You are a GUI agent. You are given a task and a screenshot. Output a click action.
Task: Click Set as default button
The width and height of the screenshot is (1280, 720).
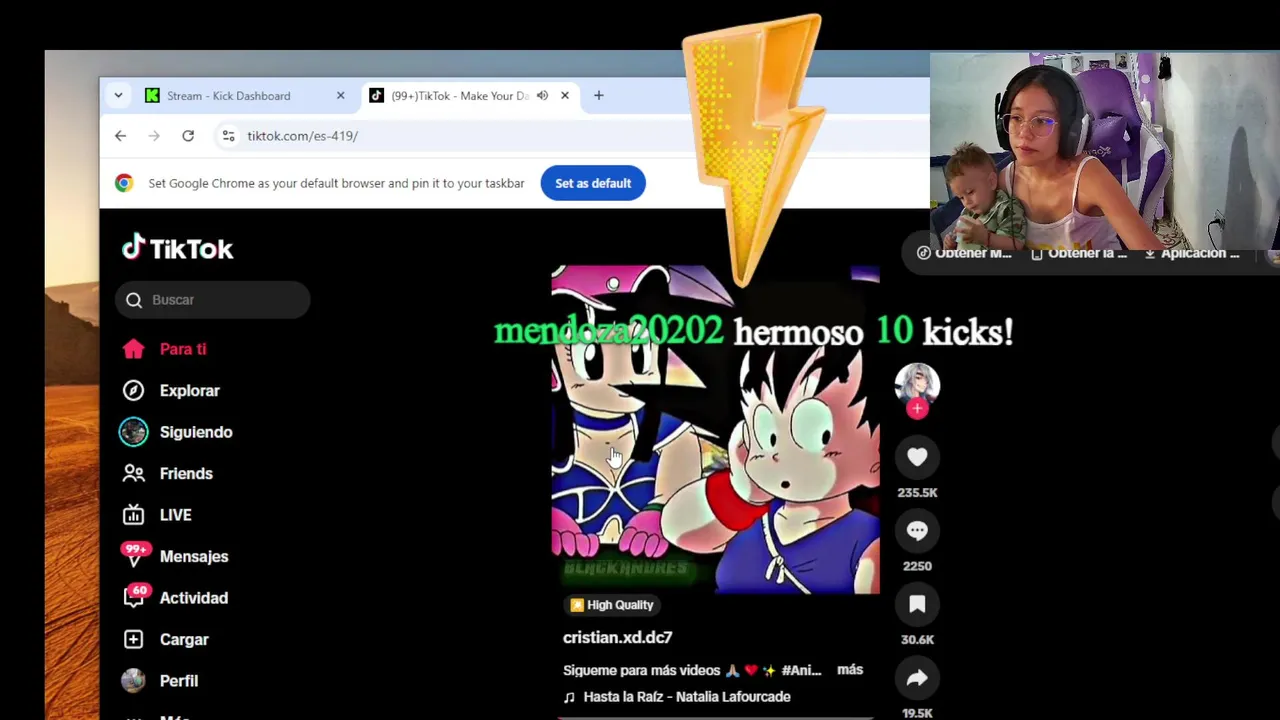tap(593, 183)
